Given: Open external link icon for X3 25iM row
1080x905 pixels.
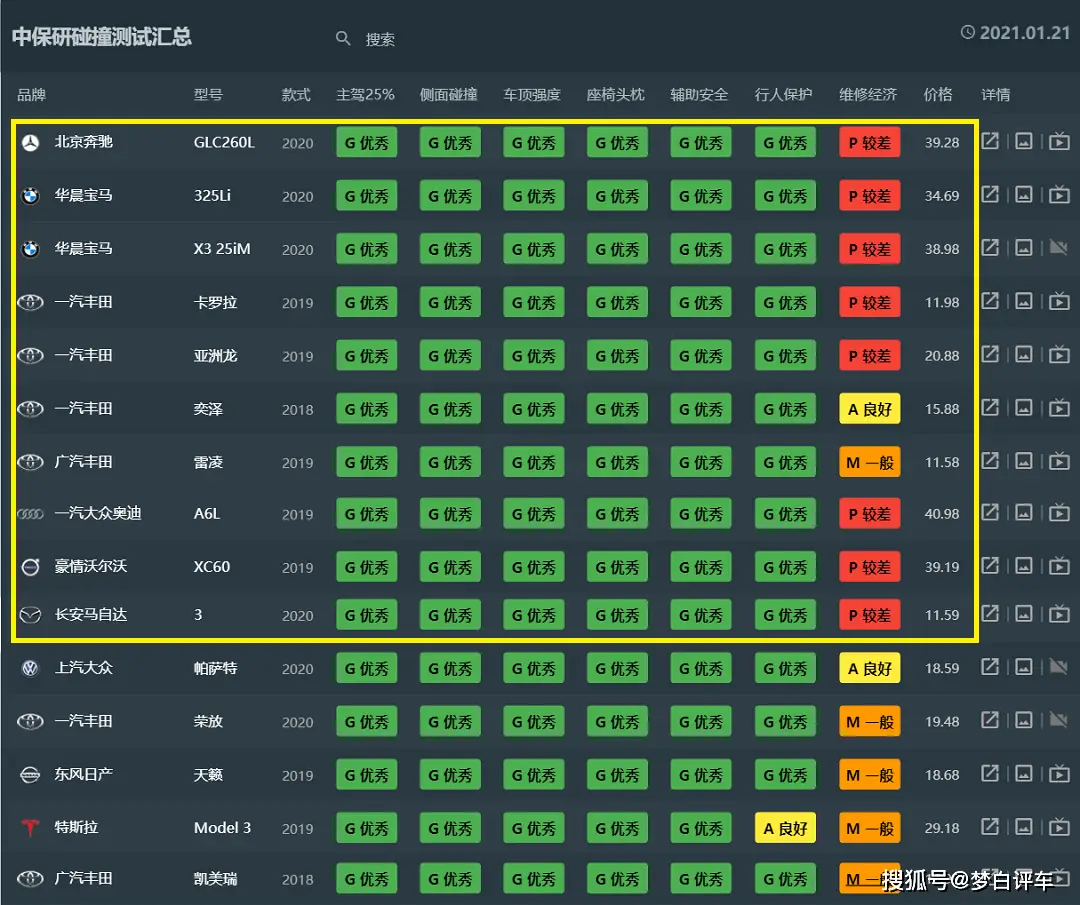Looking at the screenshot, I should tap(990, 248).
